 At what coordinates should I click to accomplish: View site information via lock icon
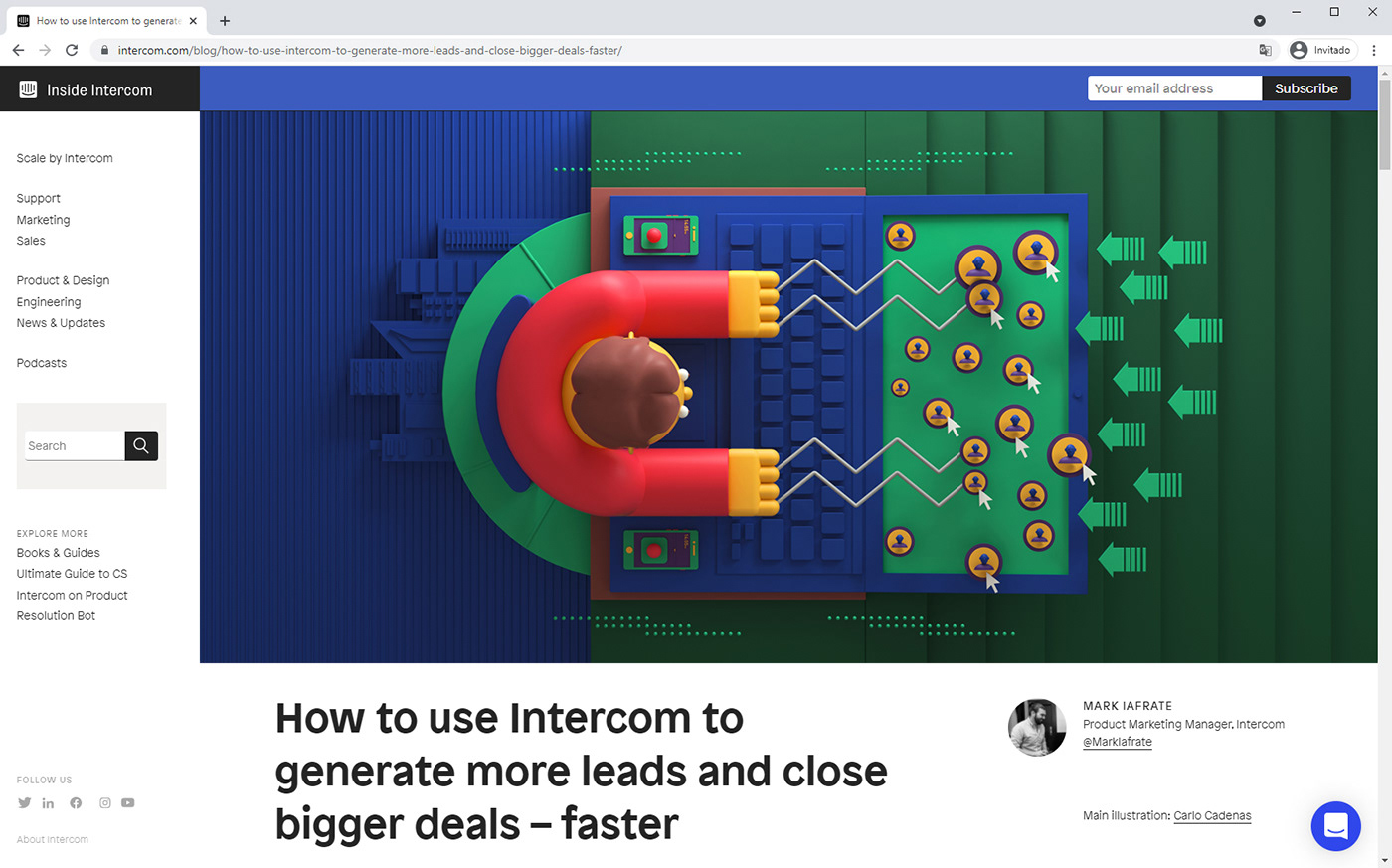(x=104, y=50)
